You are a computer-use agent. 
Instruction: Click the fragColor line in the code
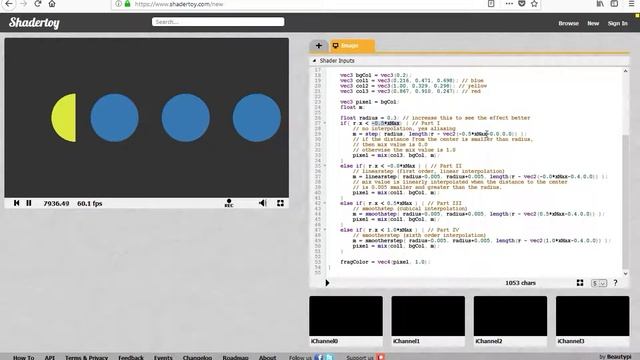tap(385, 262)
